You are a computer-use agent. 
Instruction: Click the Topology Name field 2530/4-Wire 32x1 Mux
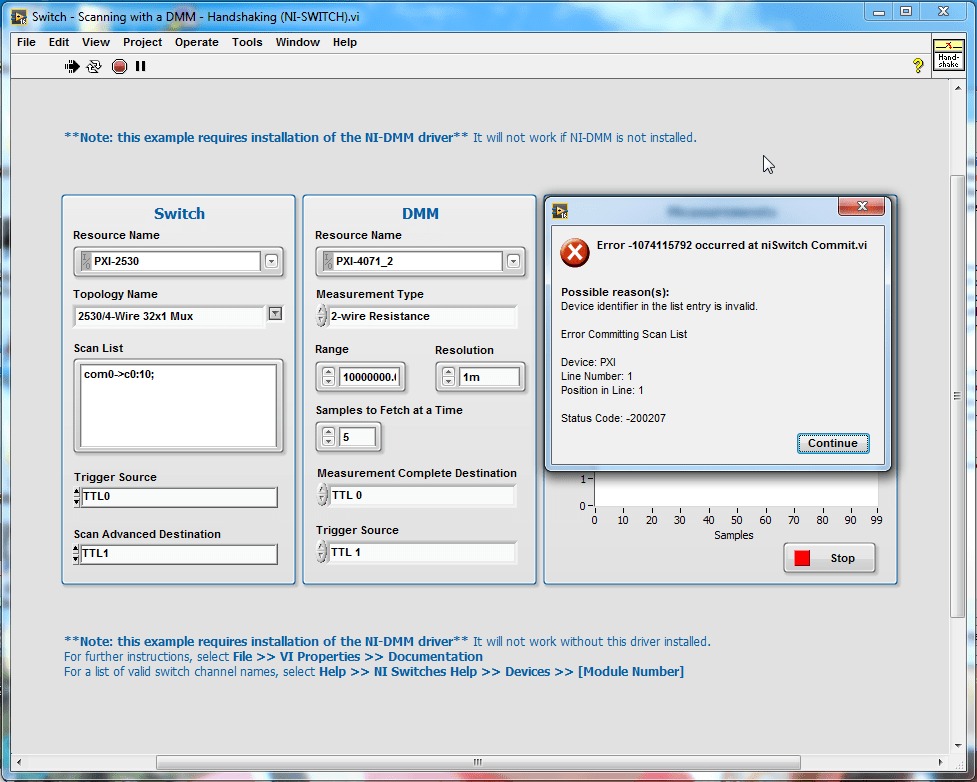(169, 316)
